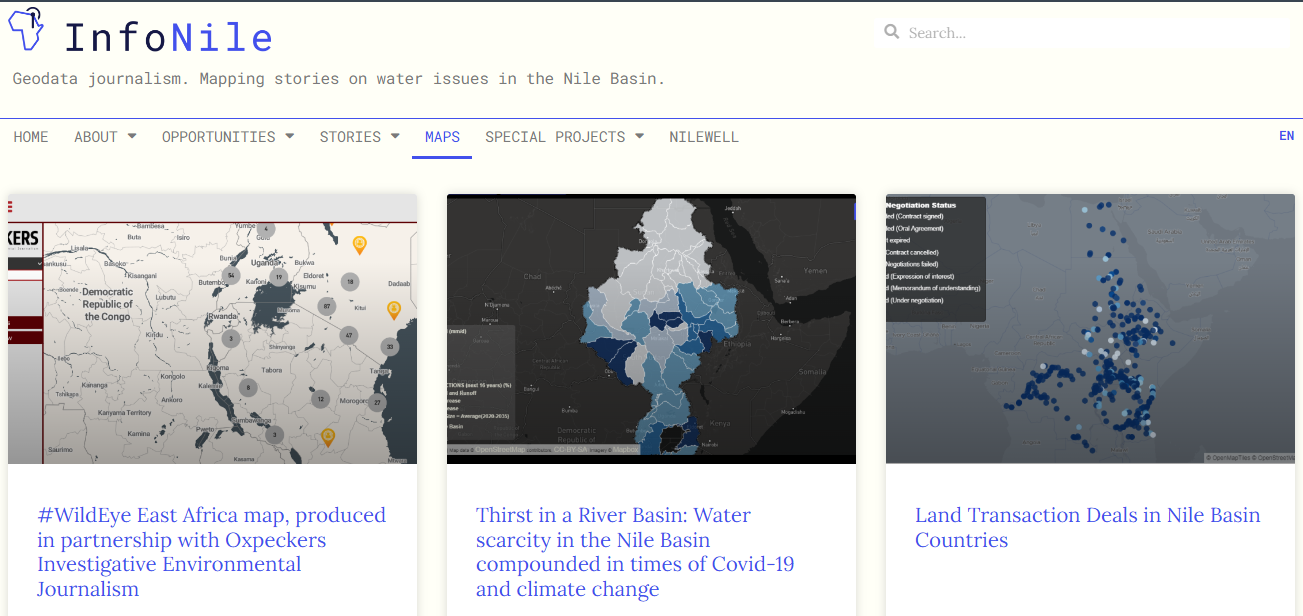This screenshot has height=616, width=1303.
Task: Select the yellow pin marker near Morogoro
Action: [328, 437]
